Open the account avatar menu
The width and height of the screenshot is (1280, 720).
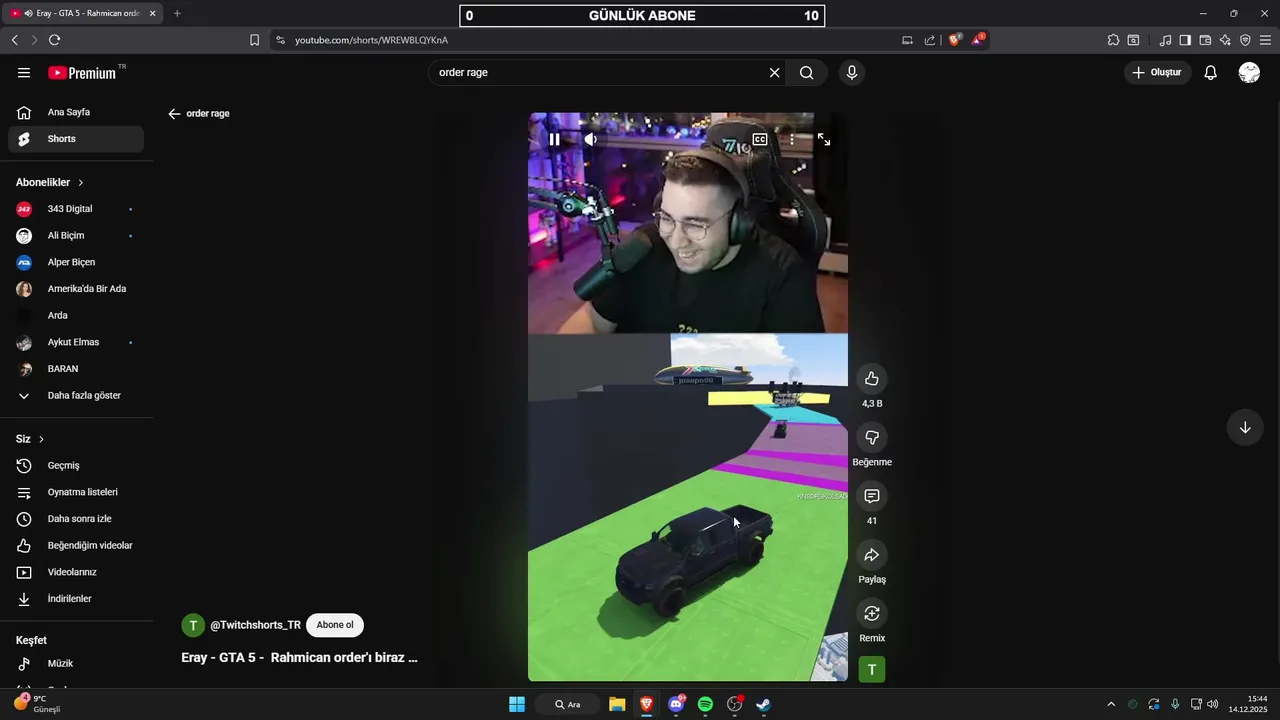(x=1249, y=73)
